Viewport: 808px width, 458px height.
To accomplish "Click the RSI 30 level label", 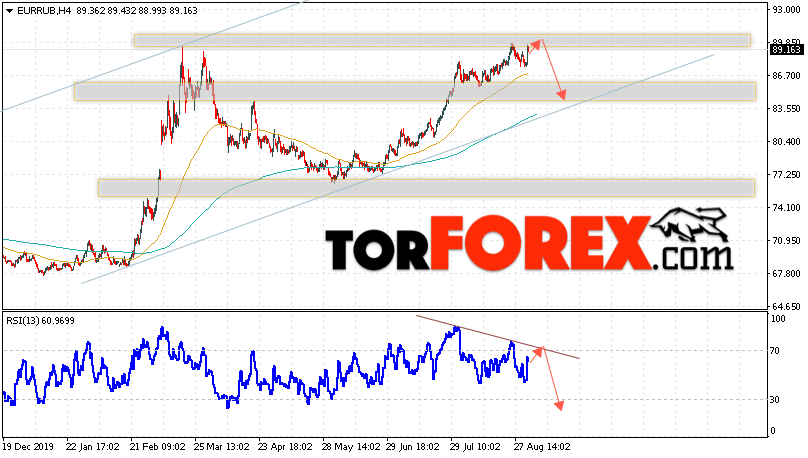I will click(x=775, y=400).
